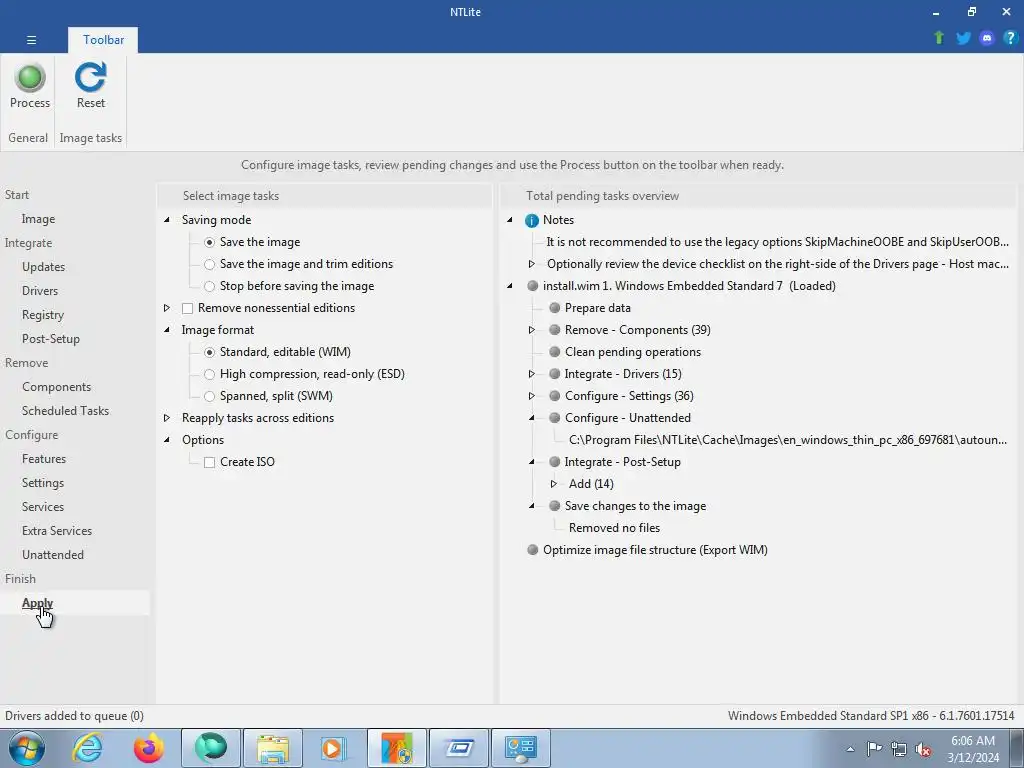Go to the Extra Services page
Screen dimensions: 1024x768
[x=57, y=531]
